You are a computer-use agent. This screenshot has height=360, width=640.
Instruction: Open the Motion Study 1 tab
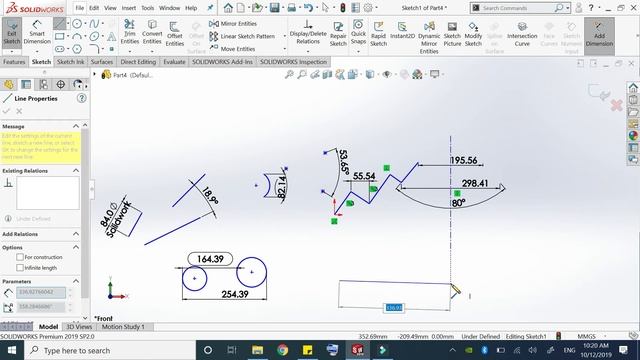pos(123,327)
